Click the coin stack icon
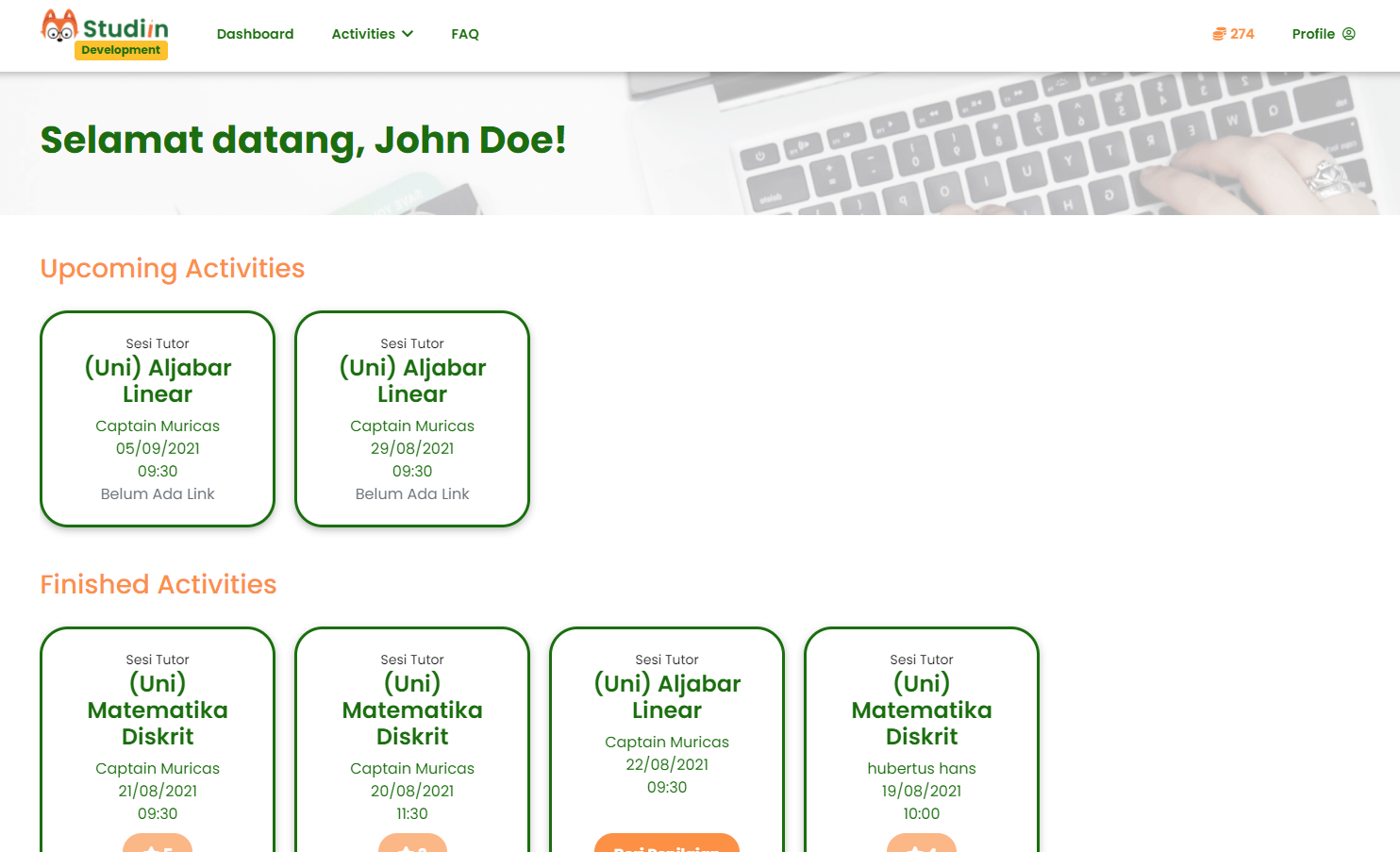Screen dimensions: 1400x852 pyautogui.click(x=1219, y=34)
